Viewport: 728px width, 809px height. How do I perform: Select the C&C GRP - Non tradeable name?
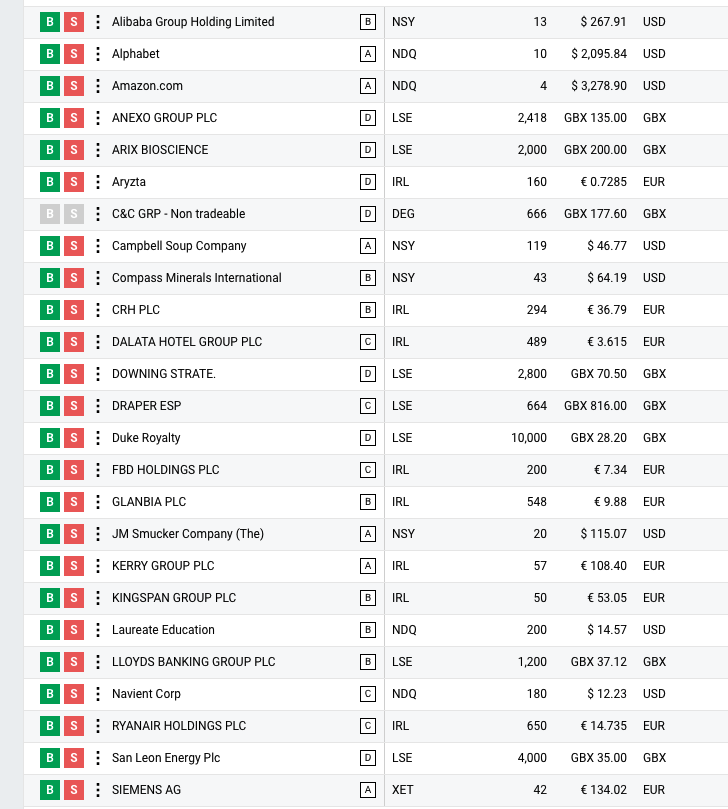[179, 214]
